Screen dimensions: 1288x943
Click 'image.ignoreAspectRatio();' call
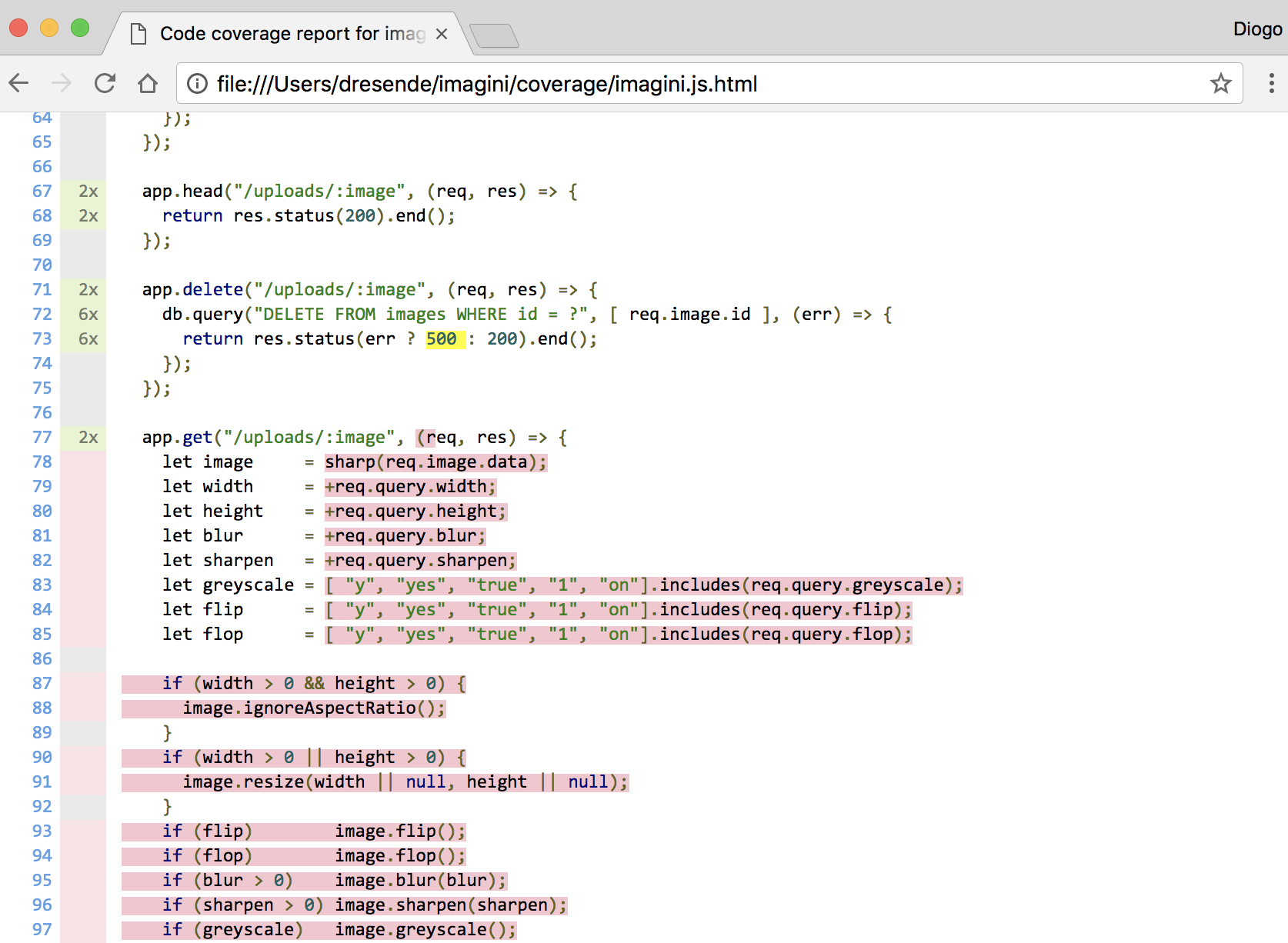coord(314,708)
